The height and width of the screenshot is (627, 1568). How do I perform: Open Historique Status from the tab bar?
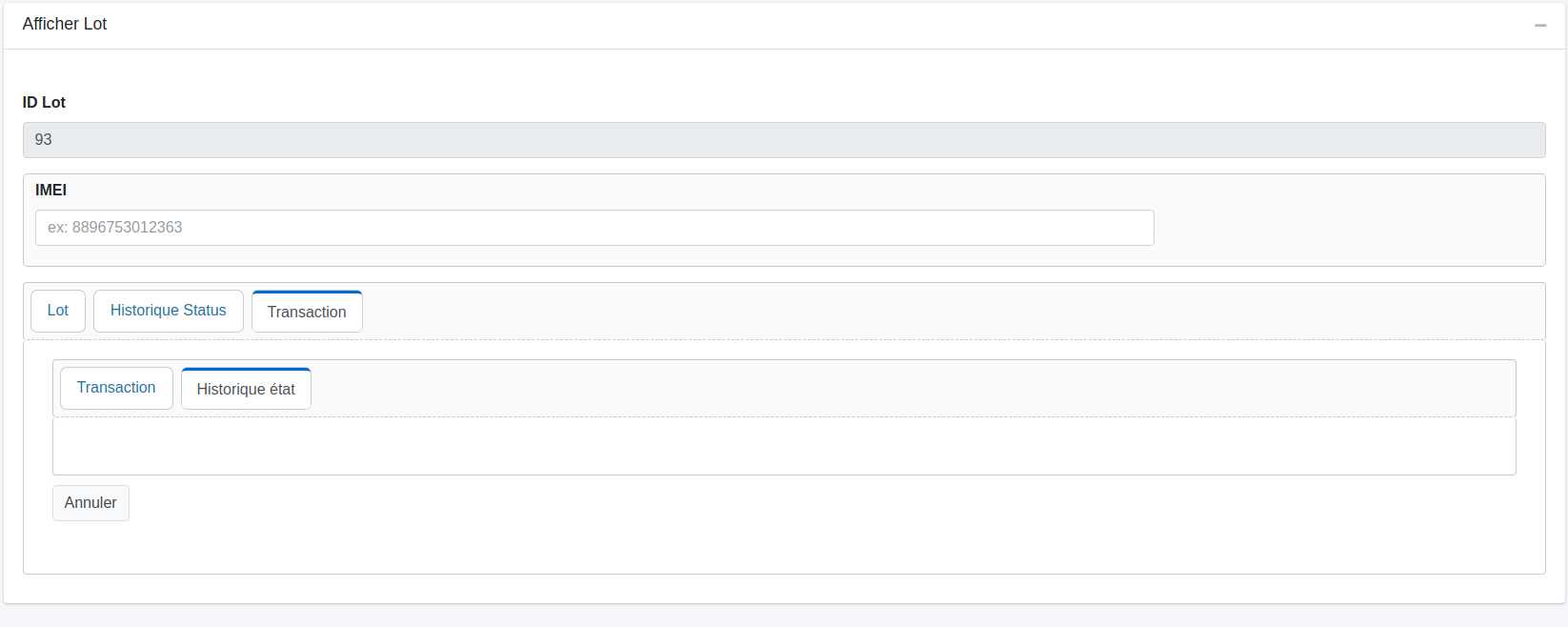168,310
